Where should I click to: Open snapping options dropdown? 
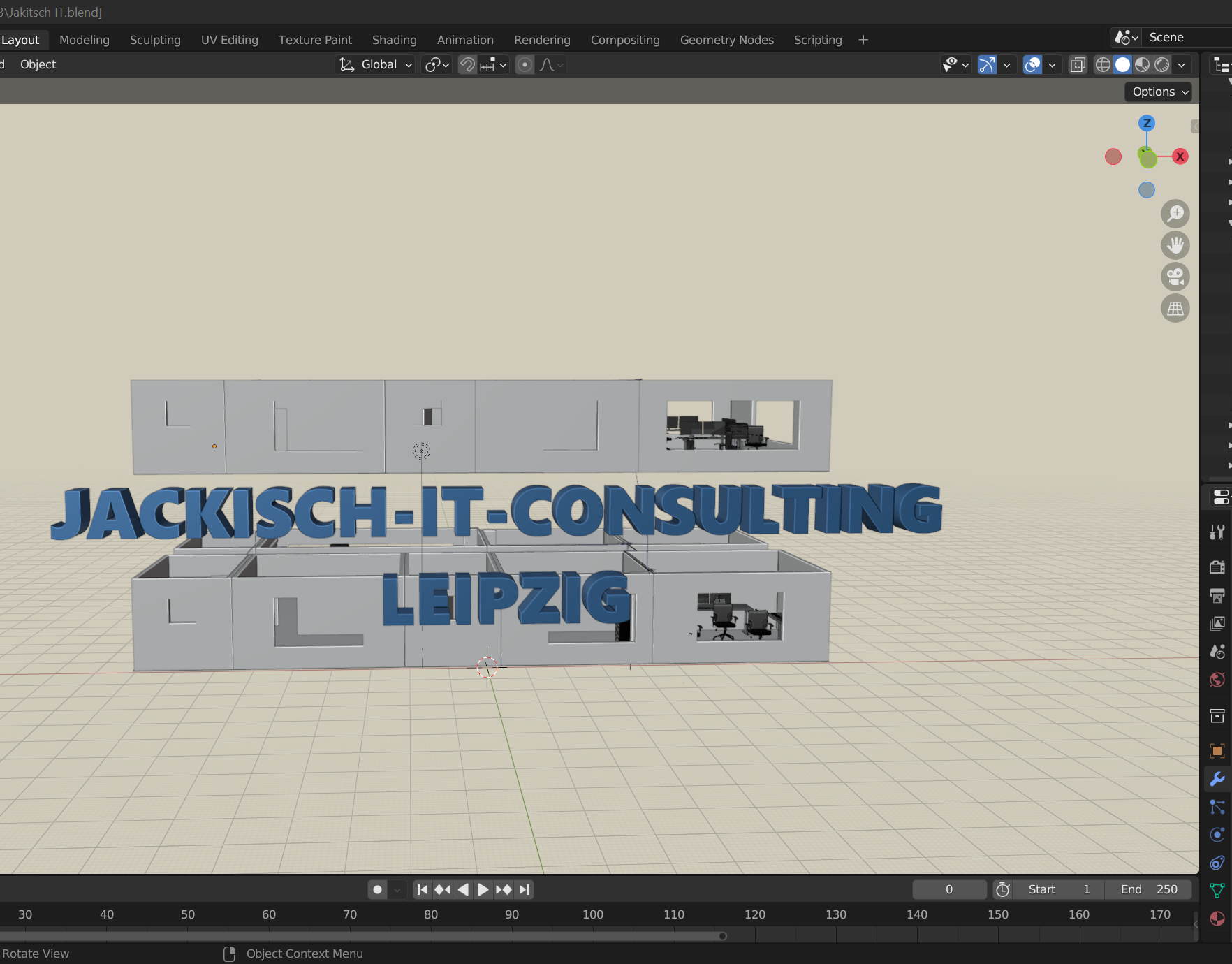tap(494, 65)
